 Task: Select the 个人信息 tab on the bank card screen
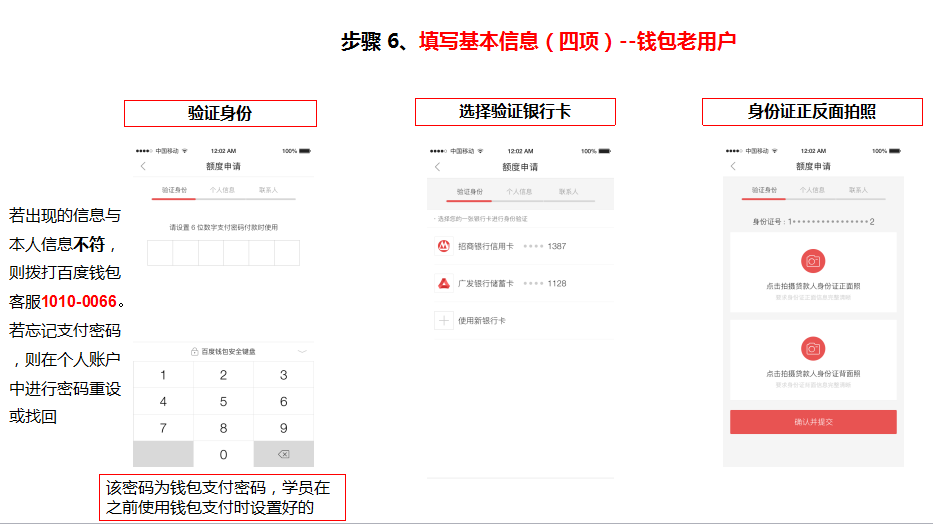point(519,191)
